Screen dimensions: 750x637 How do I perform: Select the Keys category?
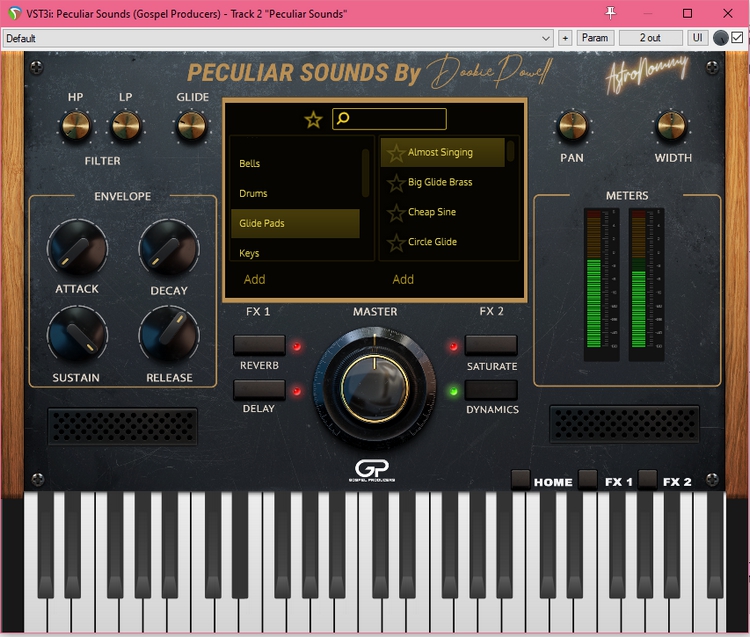pos(295,253)
